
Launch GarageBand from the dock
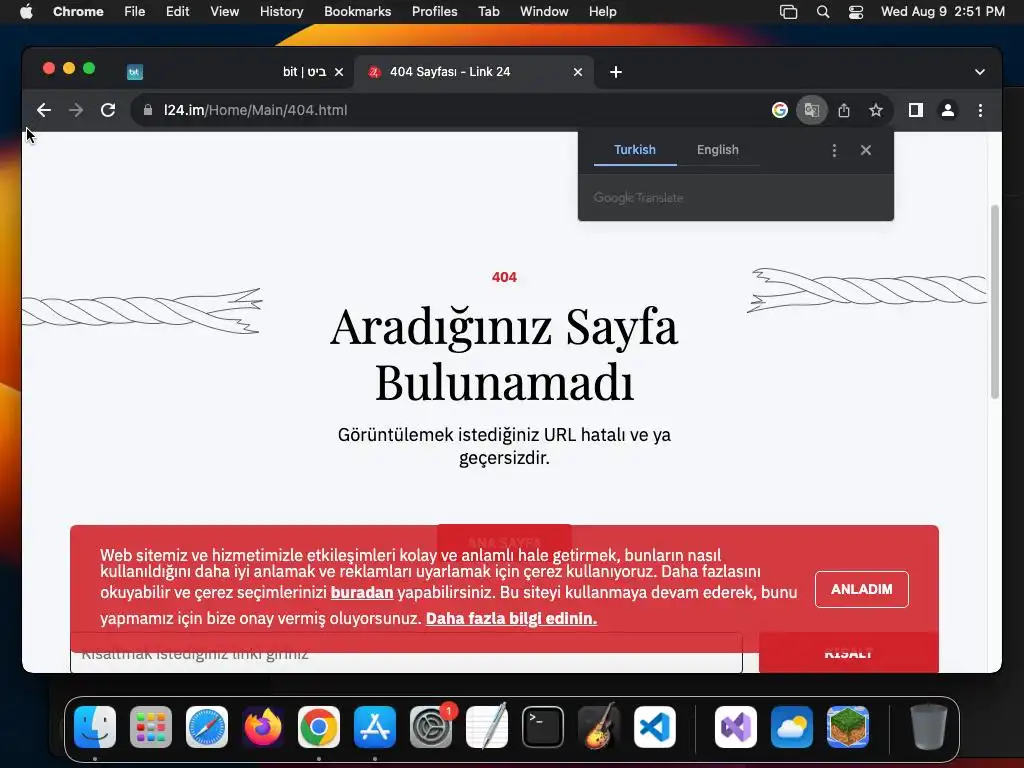tap(599, 727)
